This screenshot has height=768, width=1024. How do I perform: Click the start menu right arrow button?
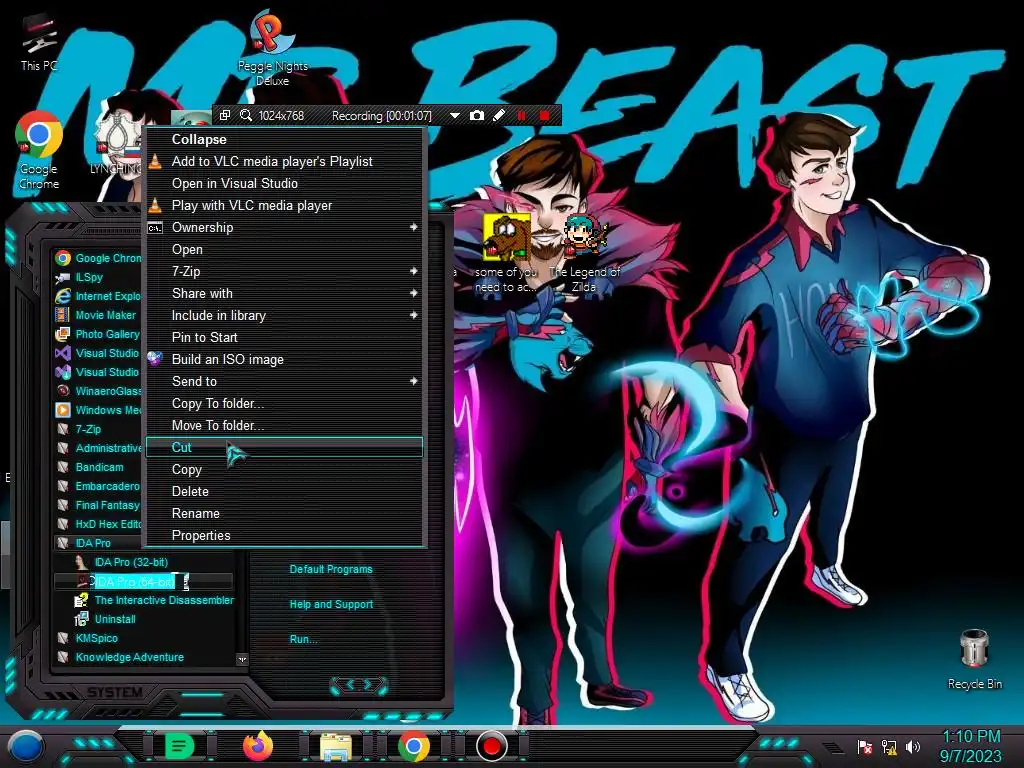[369, 684]
